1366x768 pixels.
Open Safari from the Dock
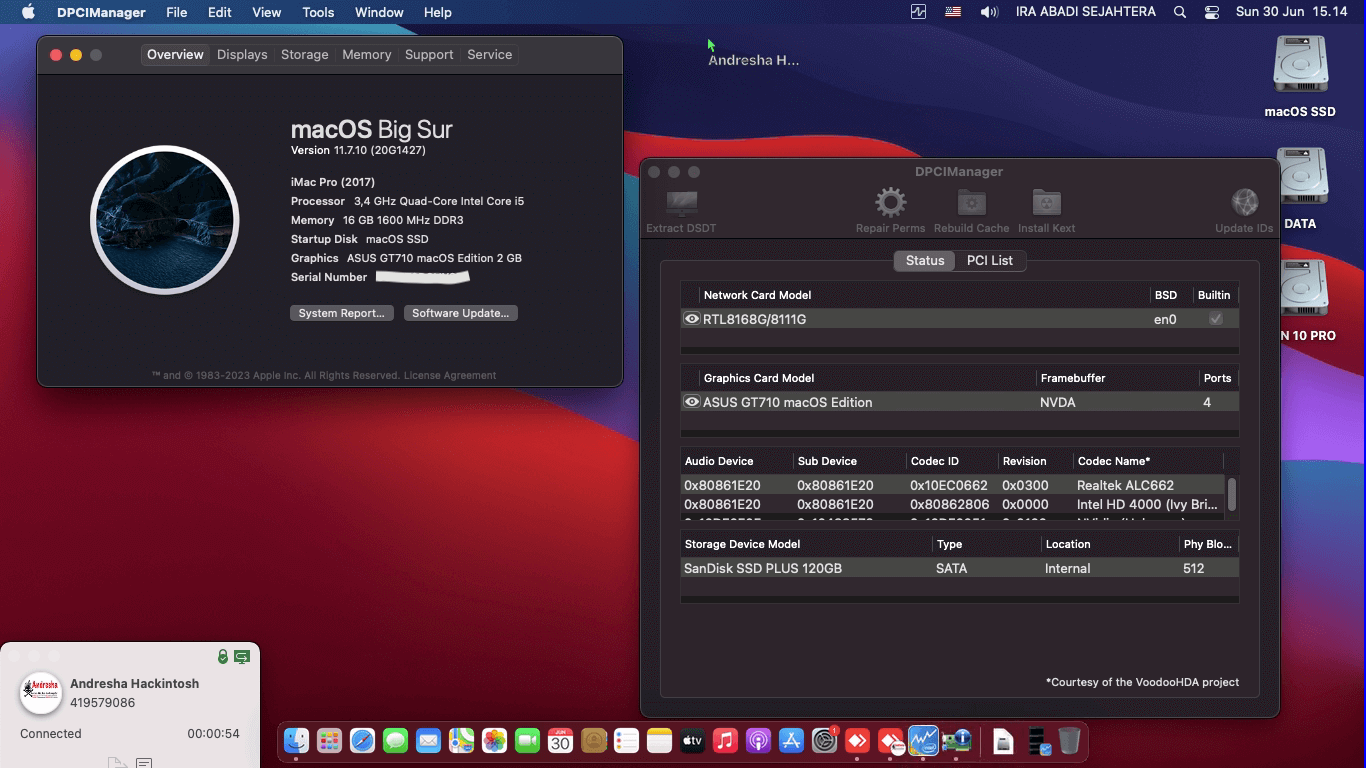click(362, 741)
